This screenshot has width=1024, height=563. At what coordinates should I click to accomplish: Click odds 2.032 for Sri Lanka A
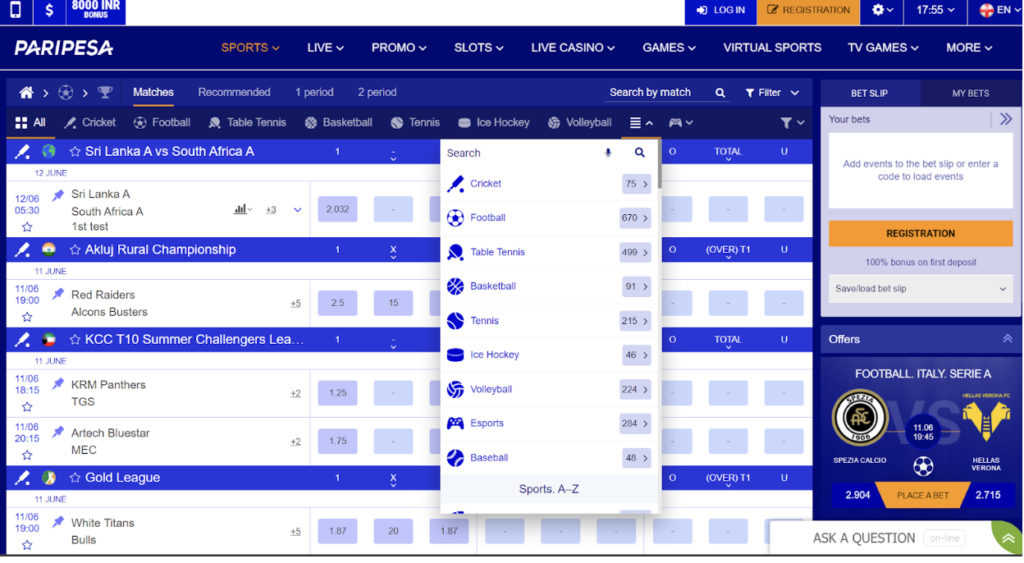(338, 210)
